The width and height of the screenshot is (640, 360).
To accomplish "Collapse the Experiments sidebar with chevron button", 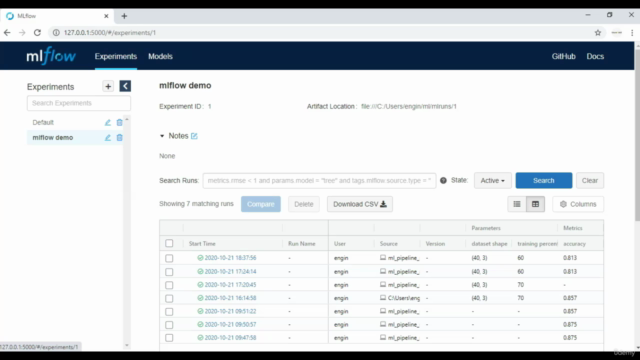I will pos(125,86).
